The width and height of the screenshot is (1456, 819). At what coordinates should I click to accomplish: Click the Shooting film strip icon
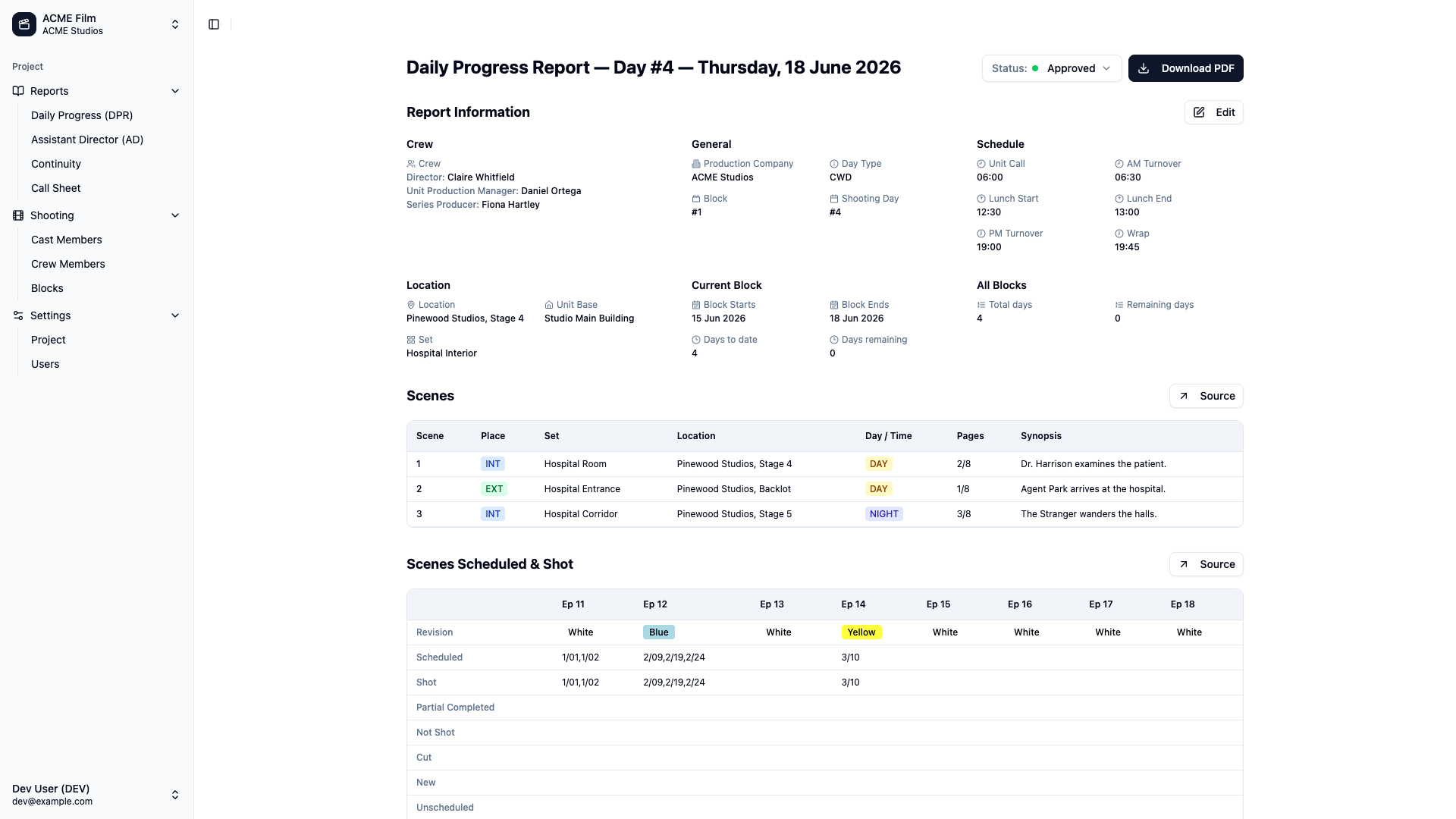pyautogui.click(x=18, y=215)
